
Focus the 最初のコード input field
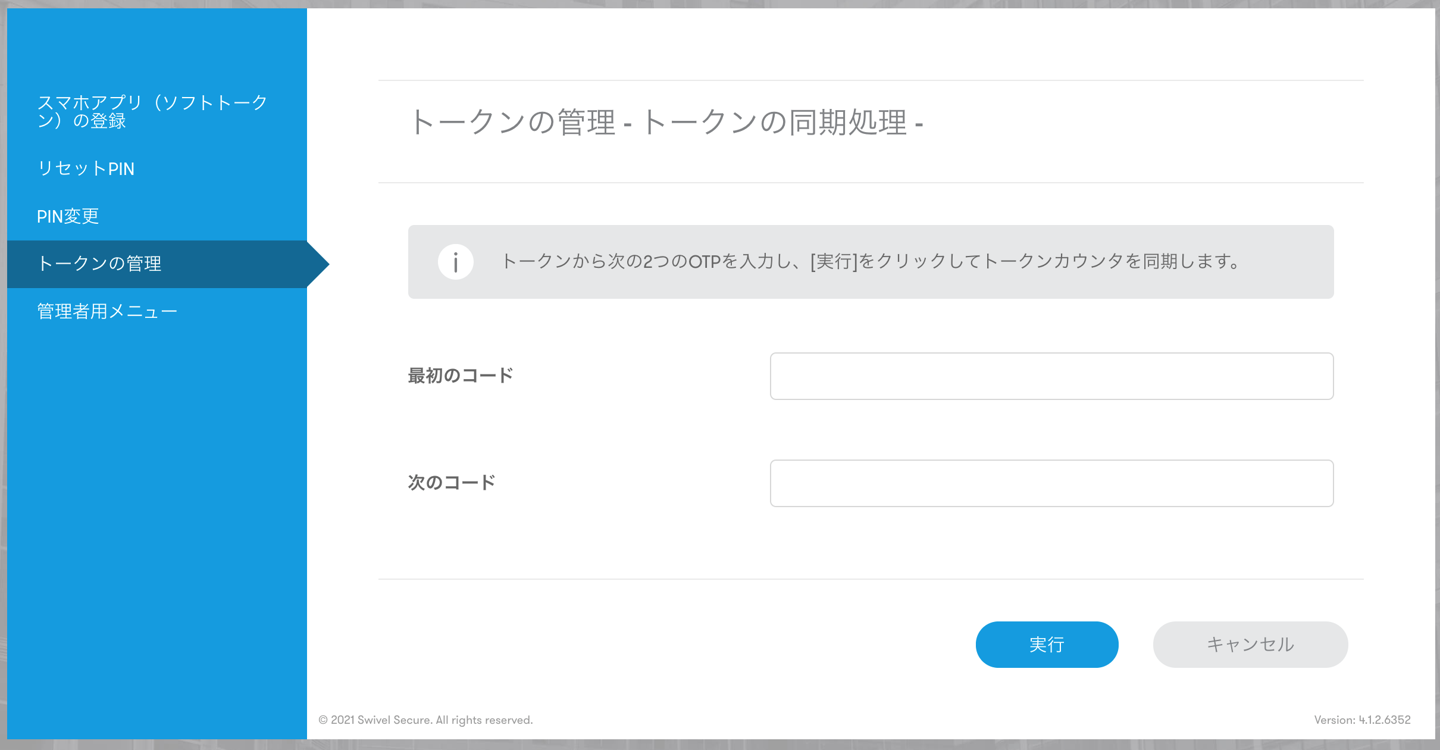(1051, 376)
